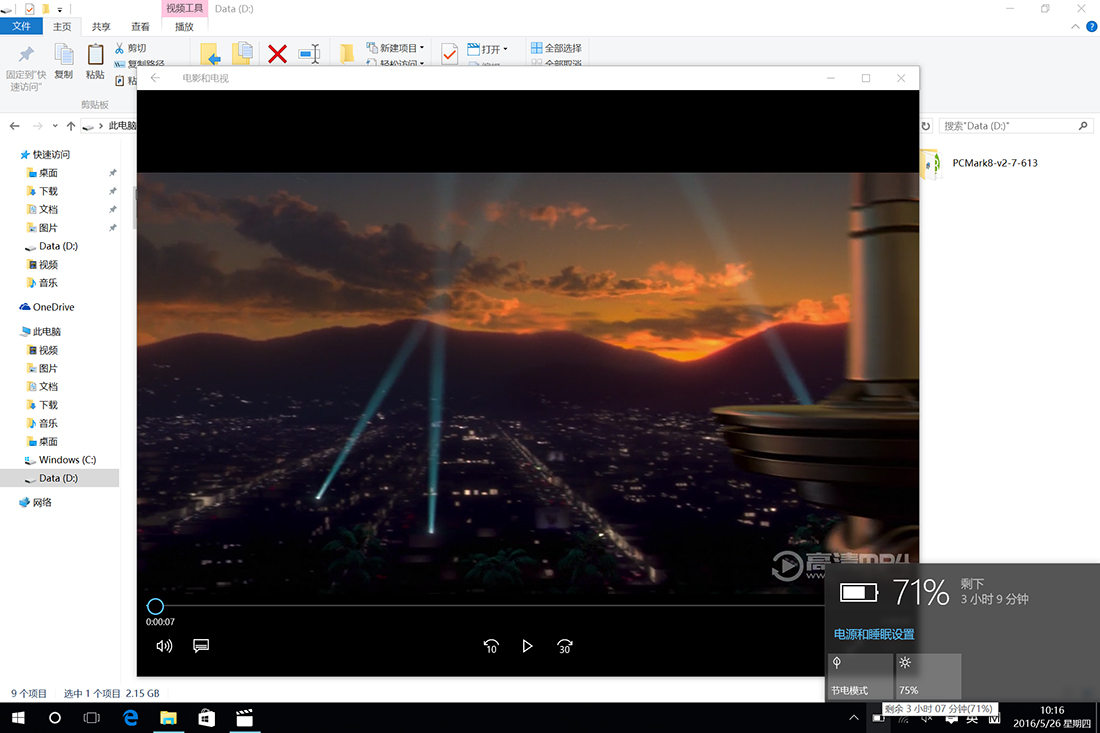The height and width of the screenshot is (733, 1100).
Task: Skip back 10 seconds in the video
Action: (491, 646)
